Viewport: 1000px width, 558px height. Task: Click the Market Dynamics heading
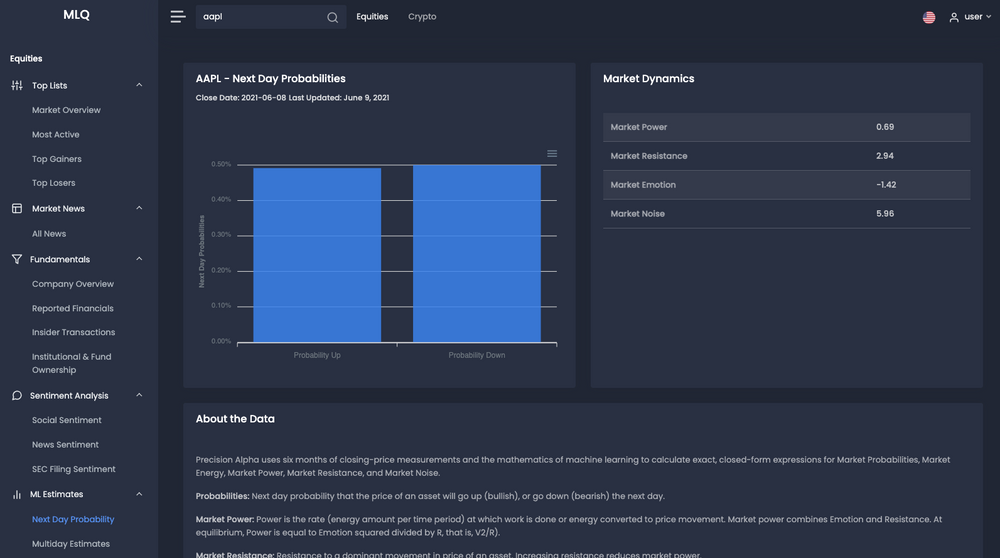[x=649, y=78]
